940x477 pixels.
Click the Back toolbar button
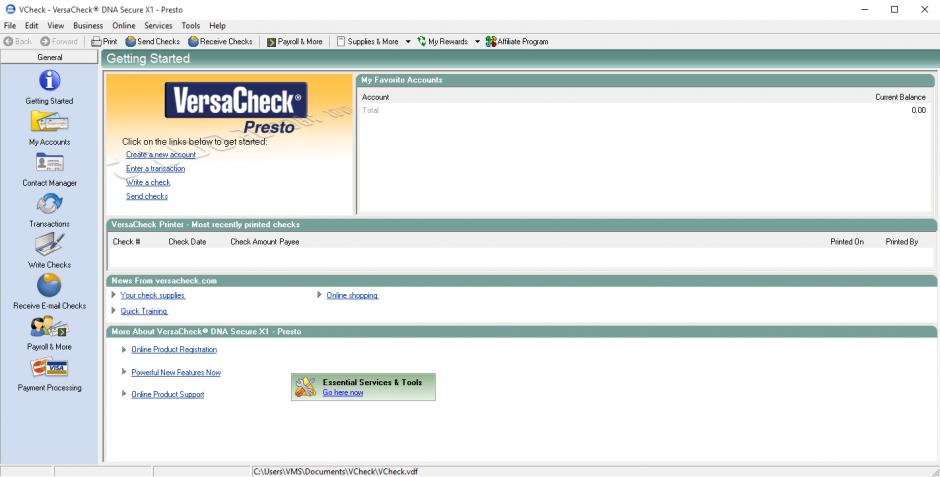pos(18,41)
